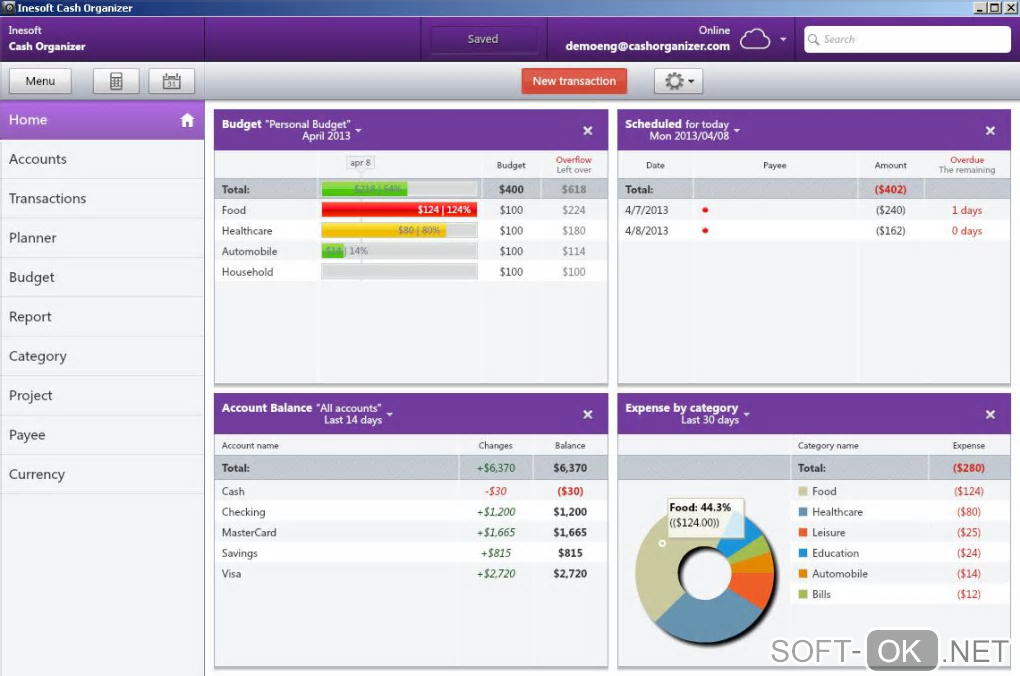Image resolution: width=1020 pixels, height=676 pixels.
Task: Click the blue Healthcare pie slice
Action: tap(709, 618)
